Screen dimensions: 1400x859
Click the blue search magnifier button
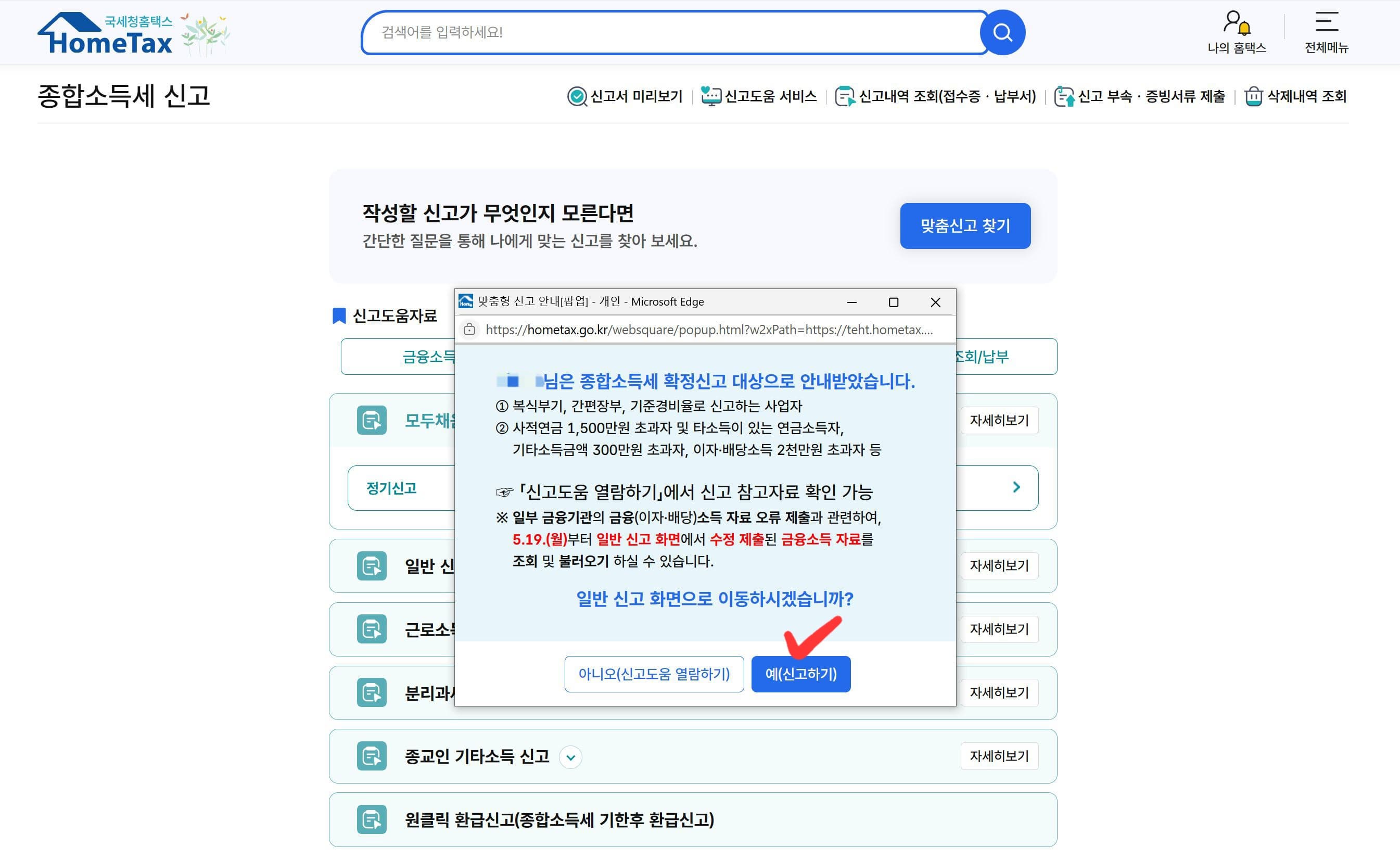click(x=1002, y=32)
